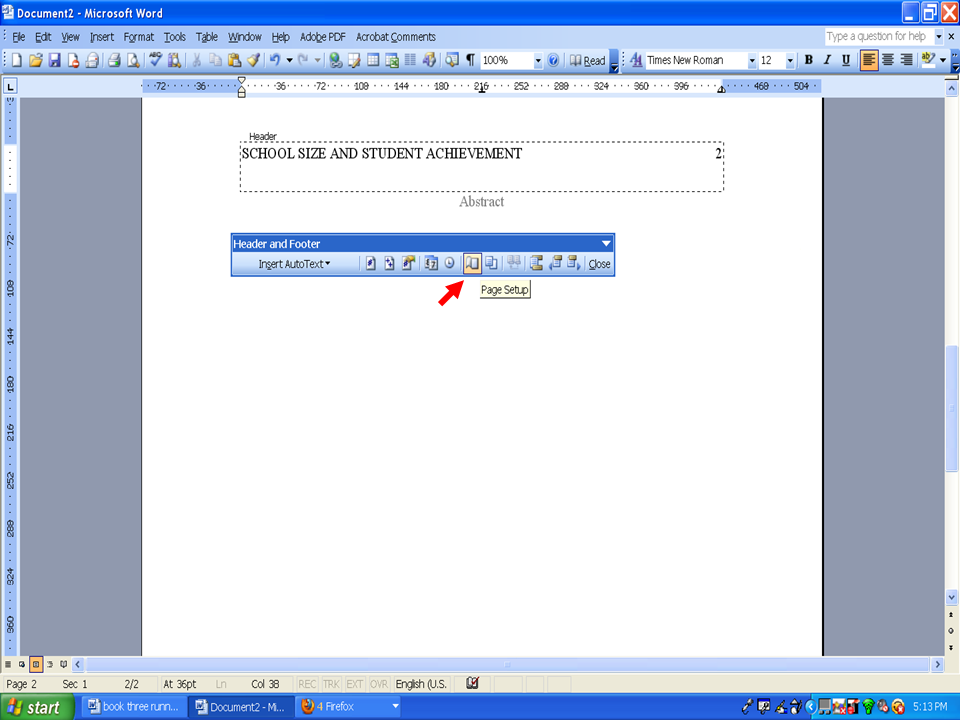
Task: Click the vertical scrollbar thumb
Action: [951, 408]
